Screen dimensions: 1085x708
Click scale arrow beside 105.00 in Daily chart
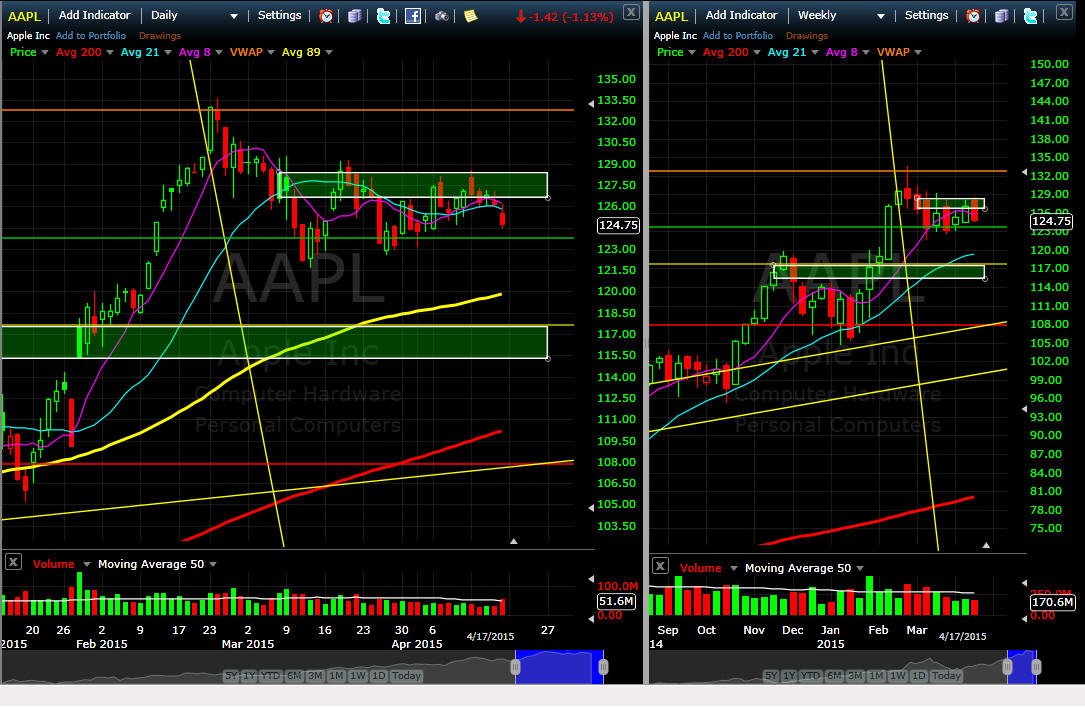[x=591, y=508]
